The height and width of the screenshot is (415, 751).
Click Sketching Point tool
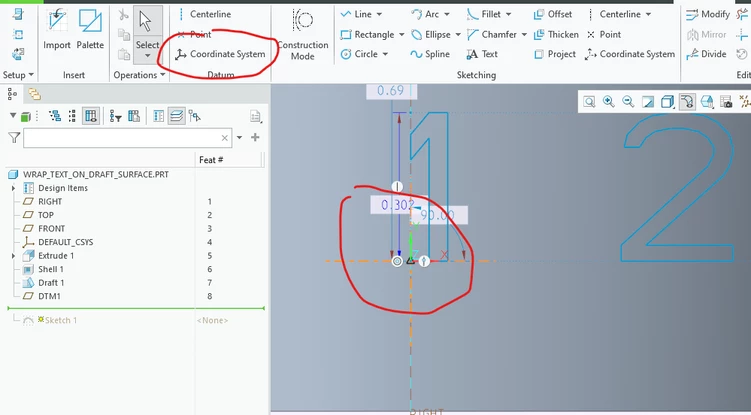pos(603,35)
